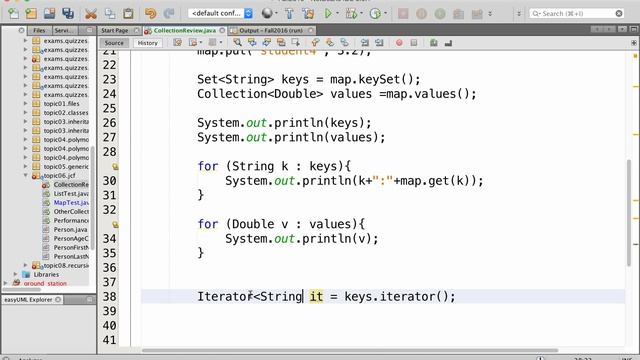Image resolution: width=640 pixels, height=360 pixels.
Task: Collapse the topic06.jcf package
Action: pos(25,176)
